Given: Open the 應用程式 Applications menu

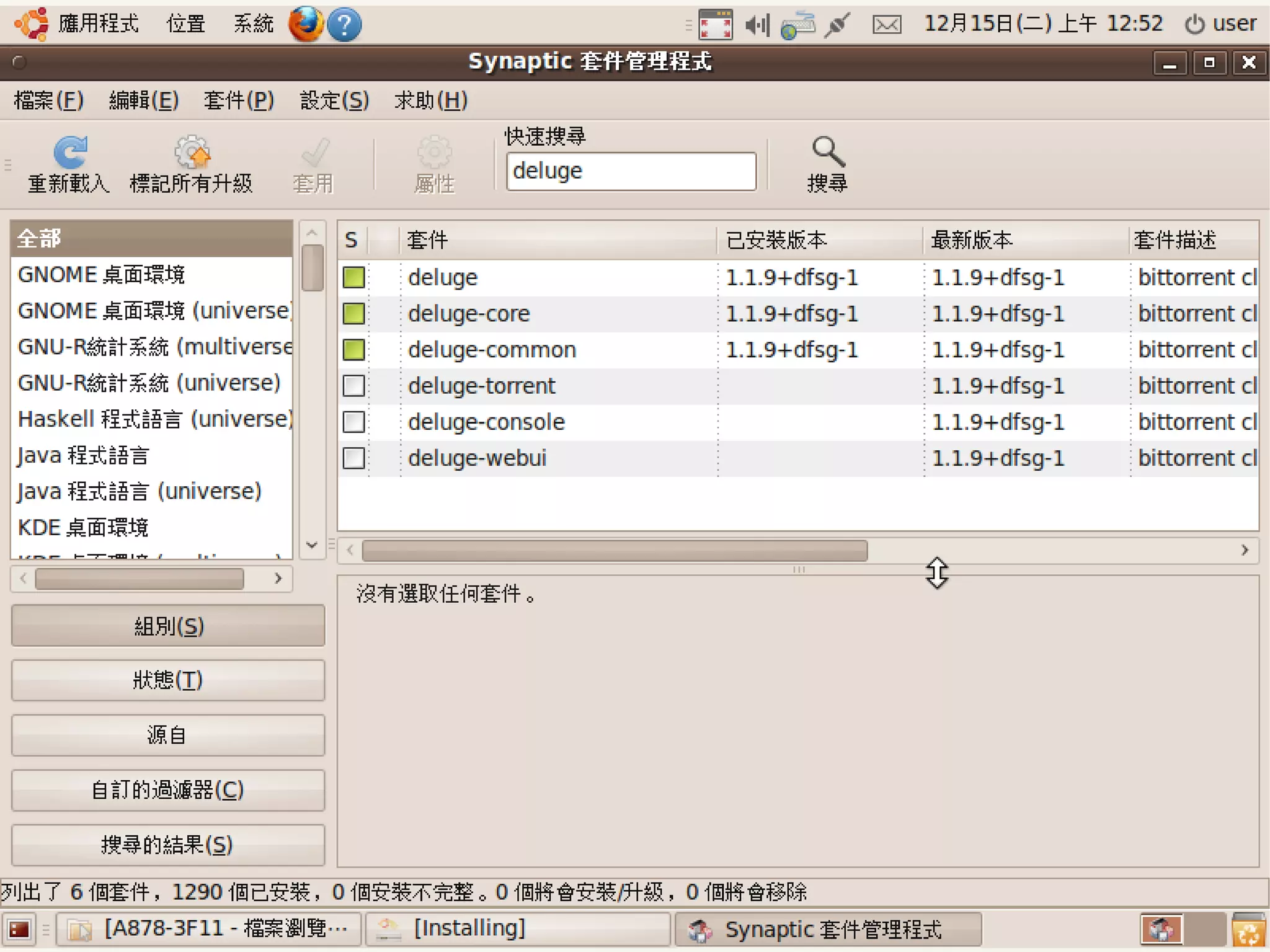Looking at the screenshot, I should (x=99, y=24).
